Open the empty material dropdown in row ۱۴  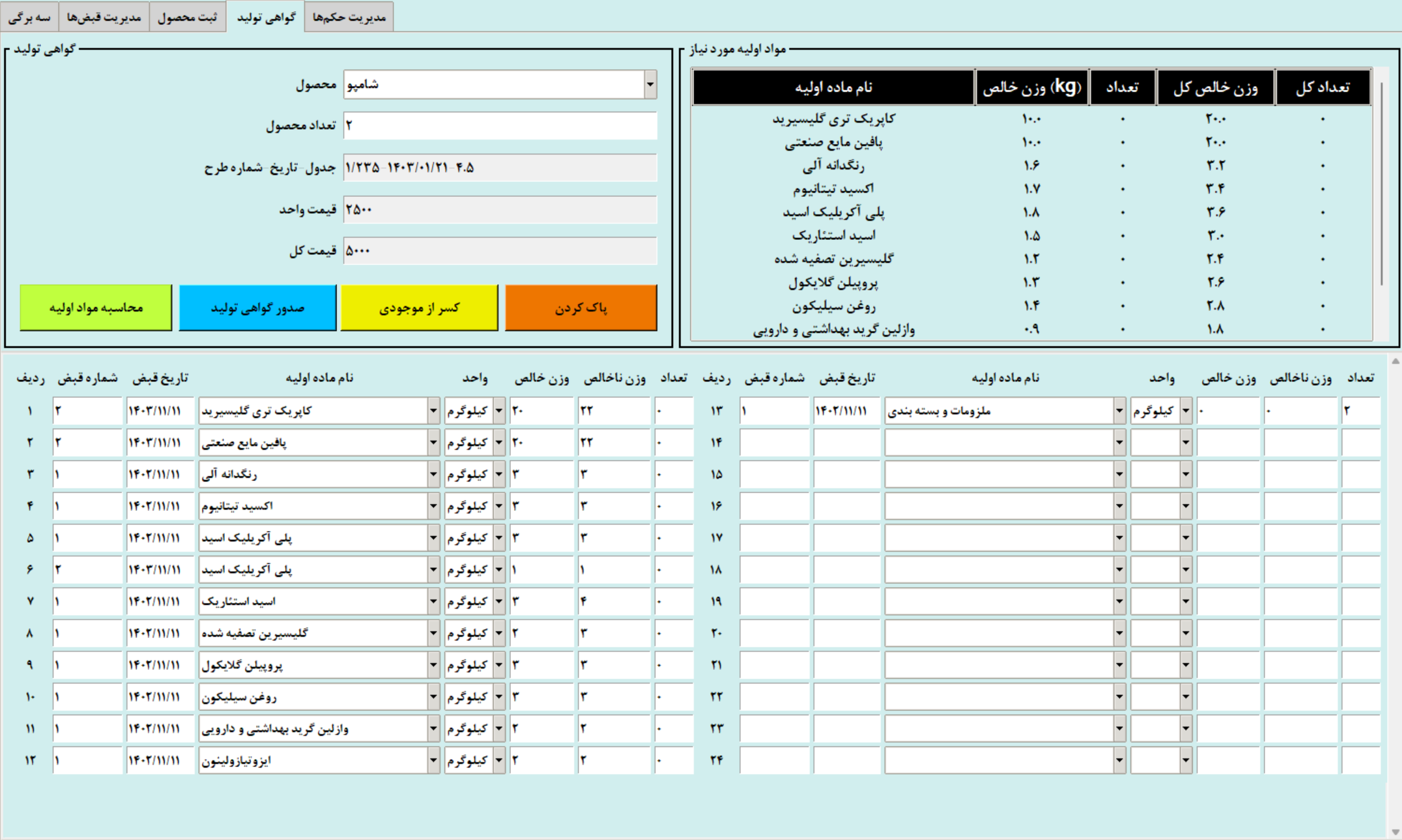pyautogui.click(x=1119, y=442)
